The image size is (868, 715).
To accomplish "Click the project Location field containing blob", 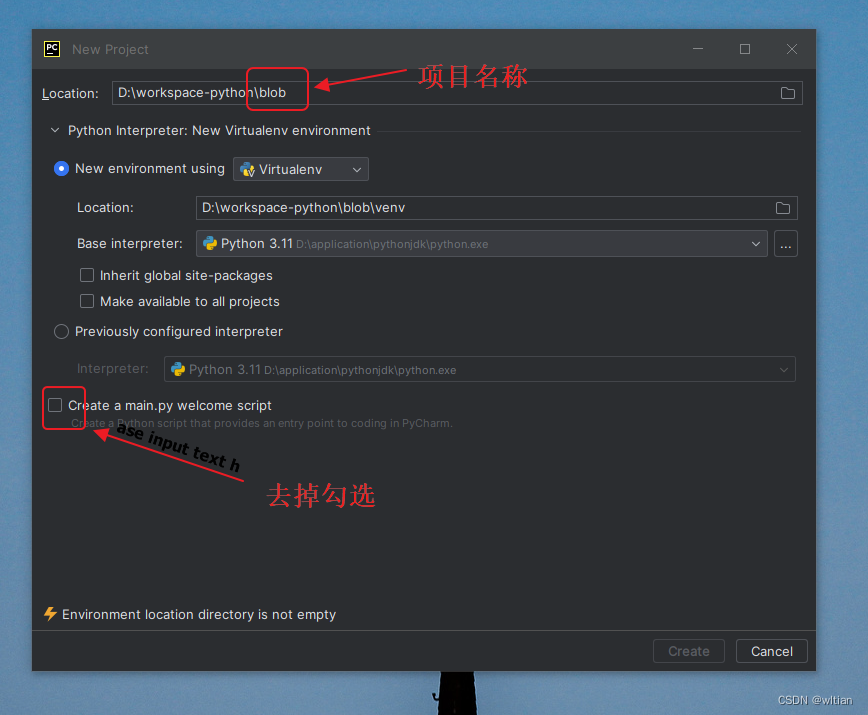I will 457,93.
